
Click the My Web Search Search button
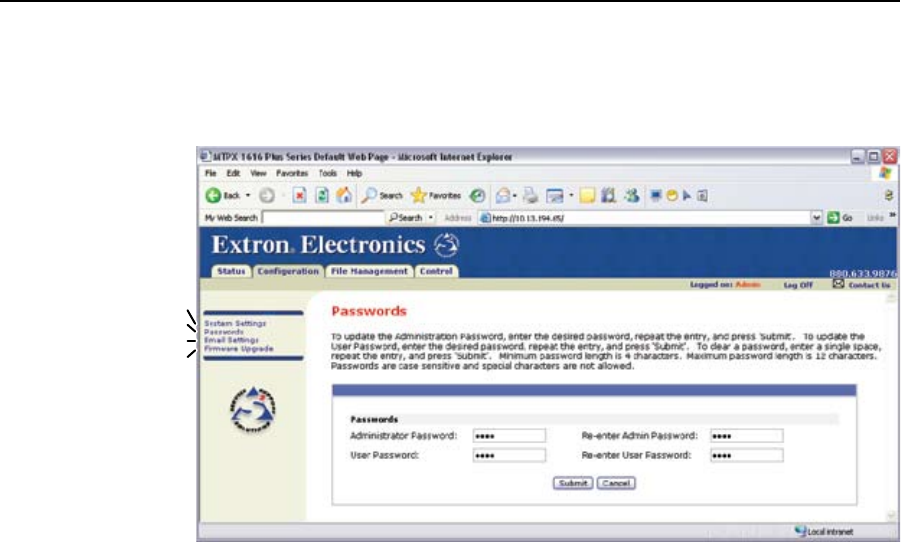pos(406,218)
